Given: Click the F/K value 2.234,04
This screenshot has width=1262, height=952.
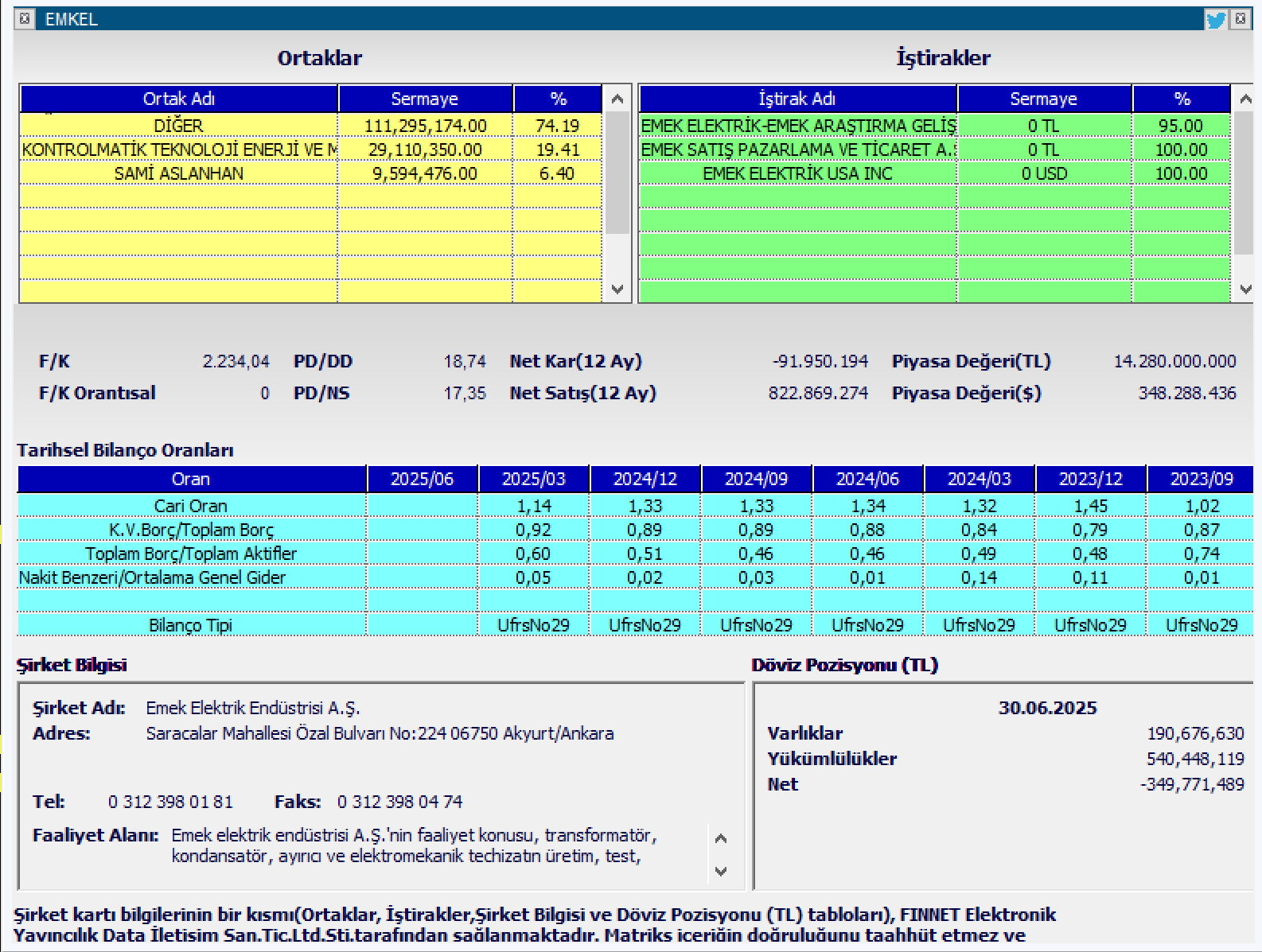Looking at the screenshot, I should pos(236,361).
